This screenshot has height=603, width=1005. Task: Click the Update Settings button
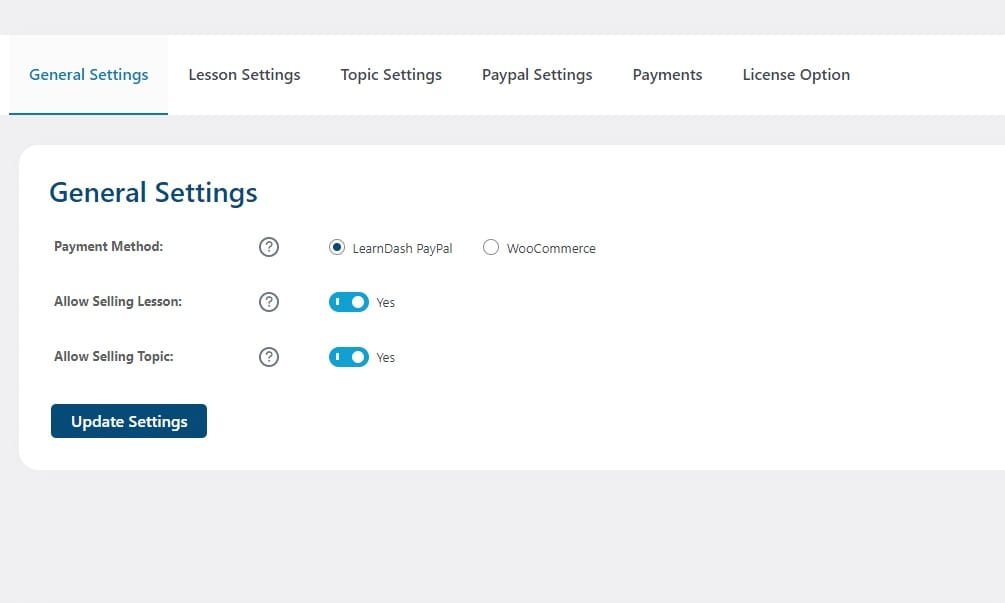(129, 421)
